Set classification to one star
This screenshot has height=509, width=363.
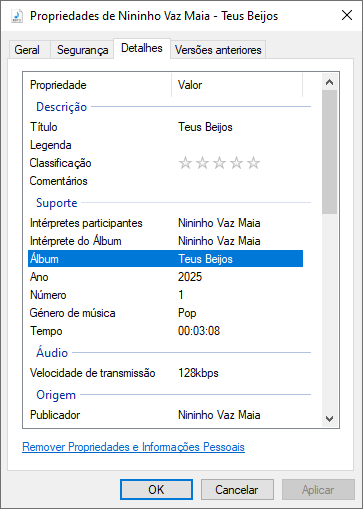185,163
